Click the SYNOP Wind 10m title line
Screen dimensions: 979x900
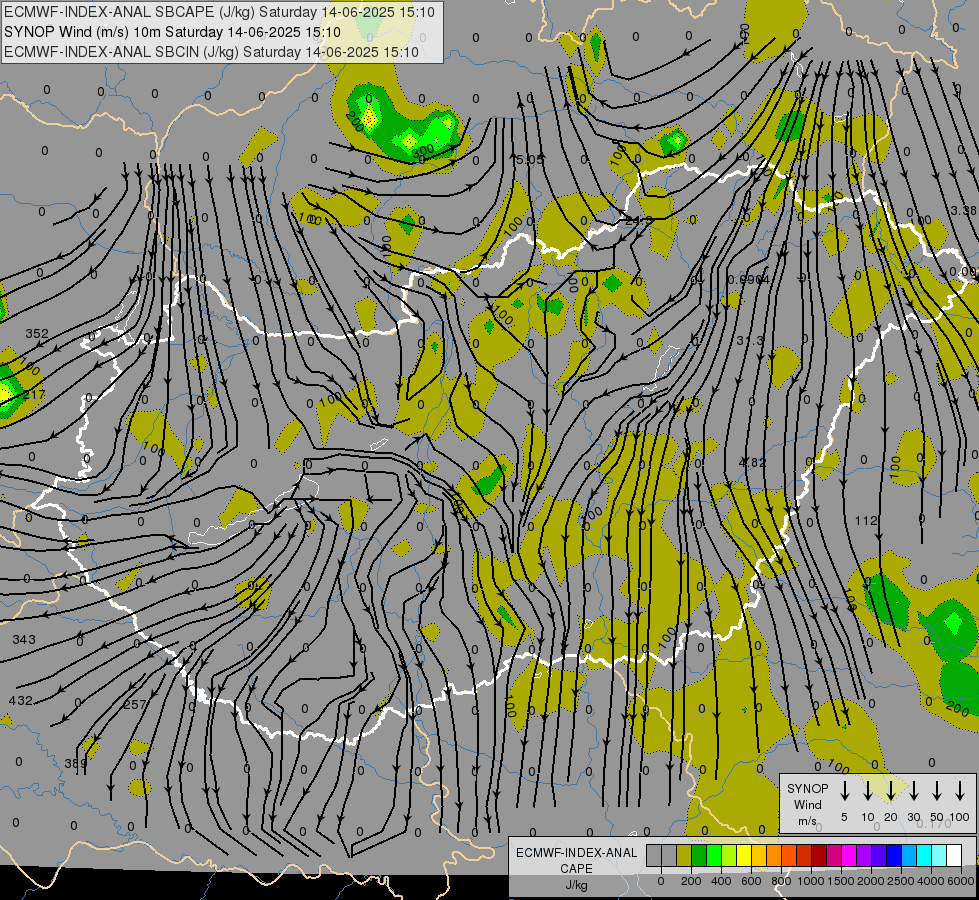click(x=172, y=32)
